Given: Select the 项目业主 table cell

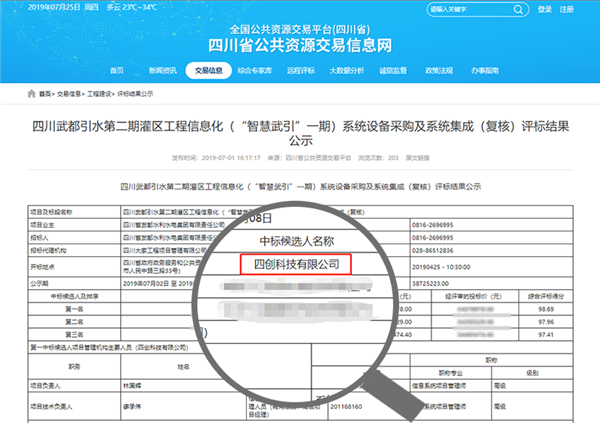Looking at the screenshot, I should pyautogui.click(x=74, y=225).
